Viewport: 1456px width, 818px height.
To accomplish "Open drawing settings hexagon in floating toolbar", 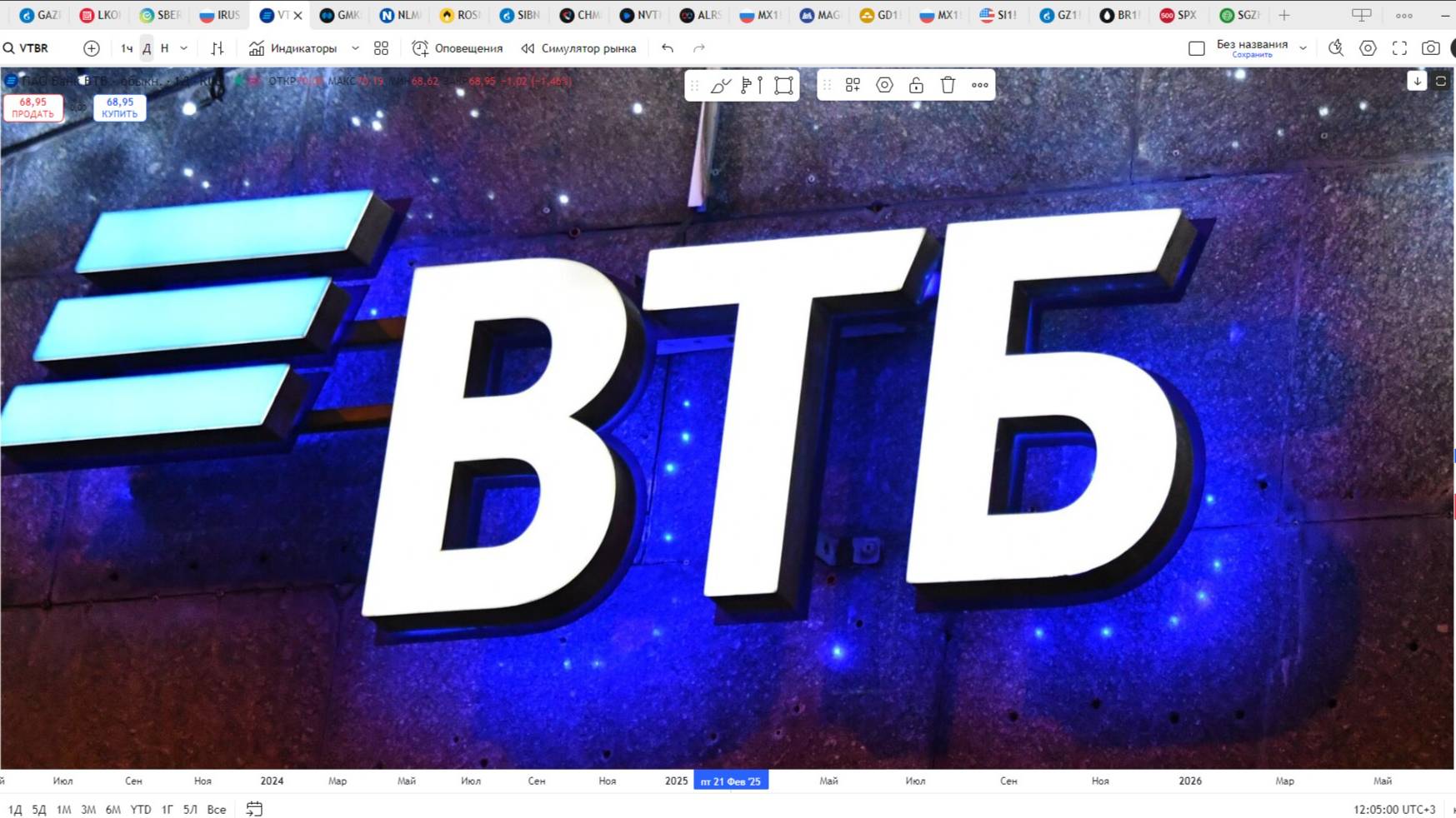I will click(x=884, y=85).
